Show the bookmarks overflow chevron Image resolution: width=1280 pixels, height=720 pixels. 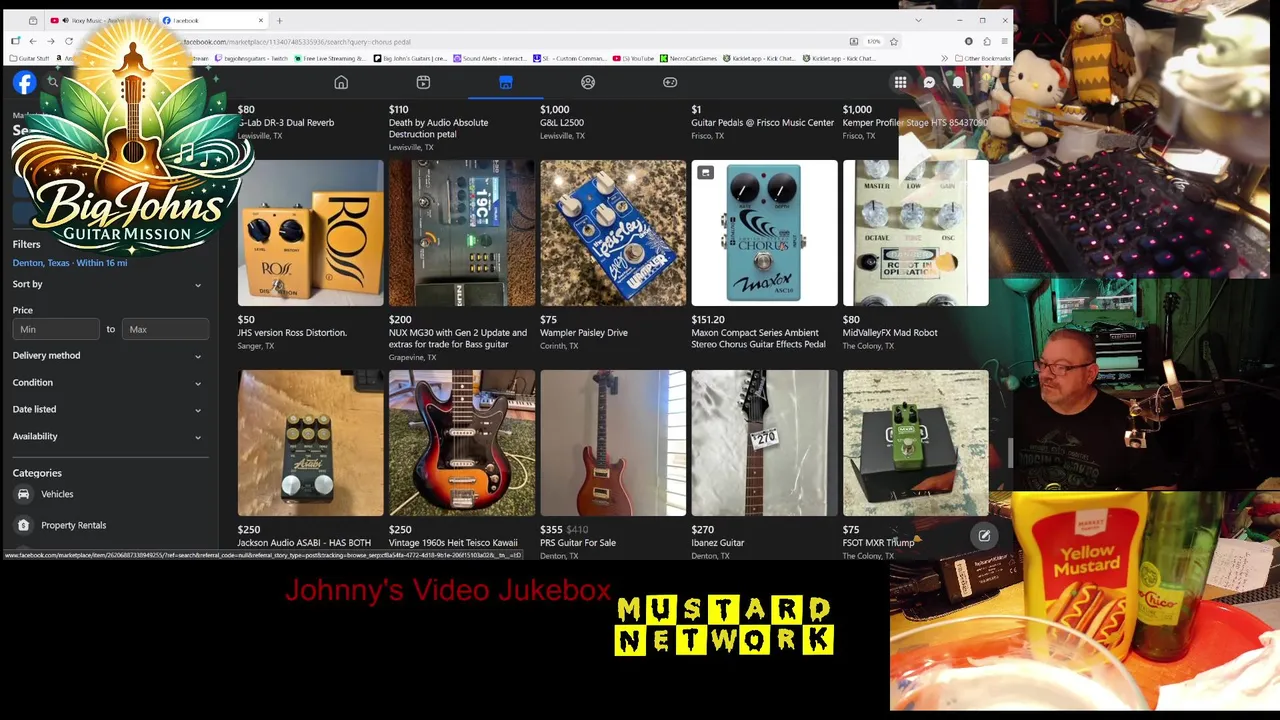pyautogui.click(x=944, y=58)
